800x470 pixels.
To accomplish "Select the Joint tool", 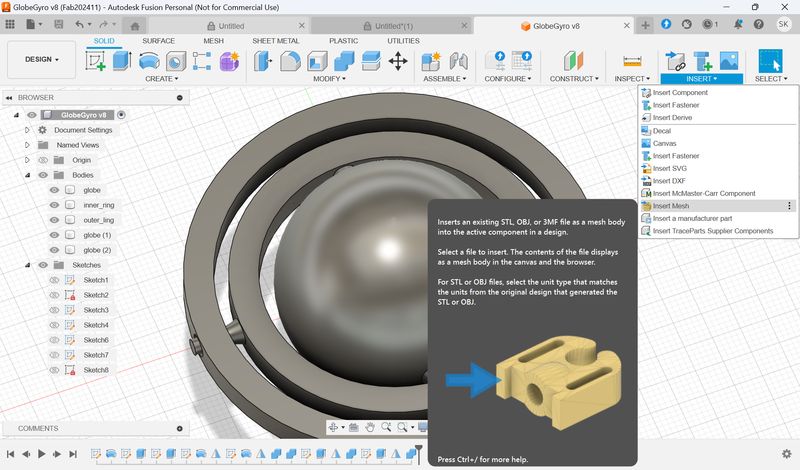I will pyautogui.click(x=458, y=61).
